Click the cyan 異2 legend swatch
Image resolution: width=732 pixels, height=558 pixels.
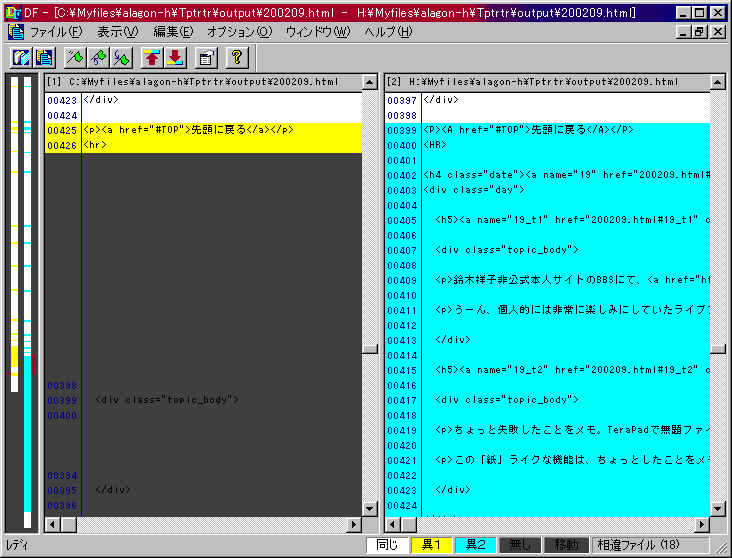coord(475,545)
